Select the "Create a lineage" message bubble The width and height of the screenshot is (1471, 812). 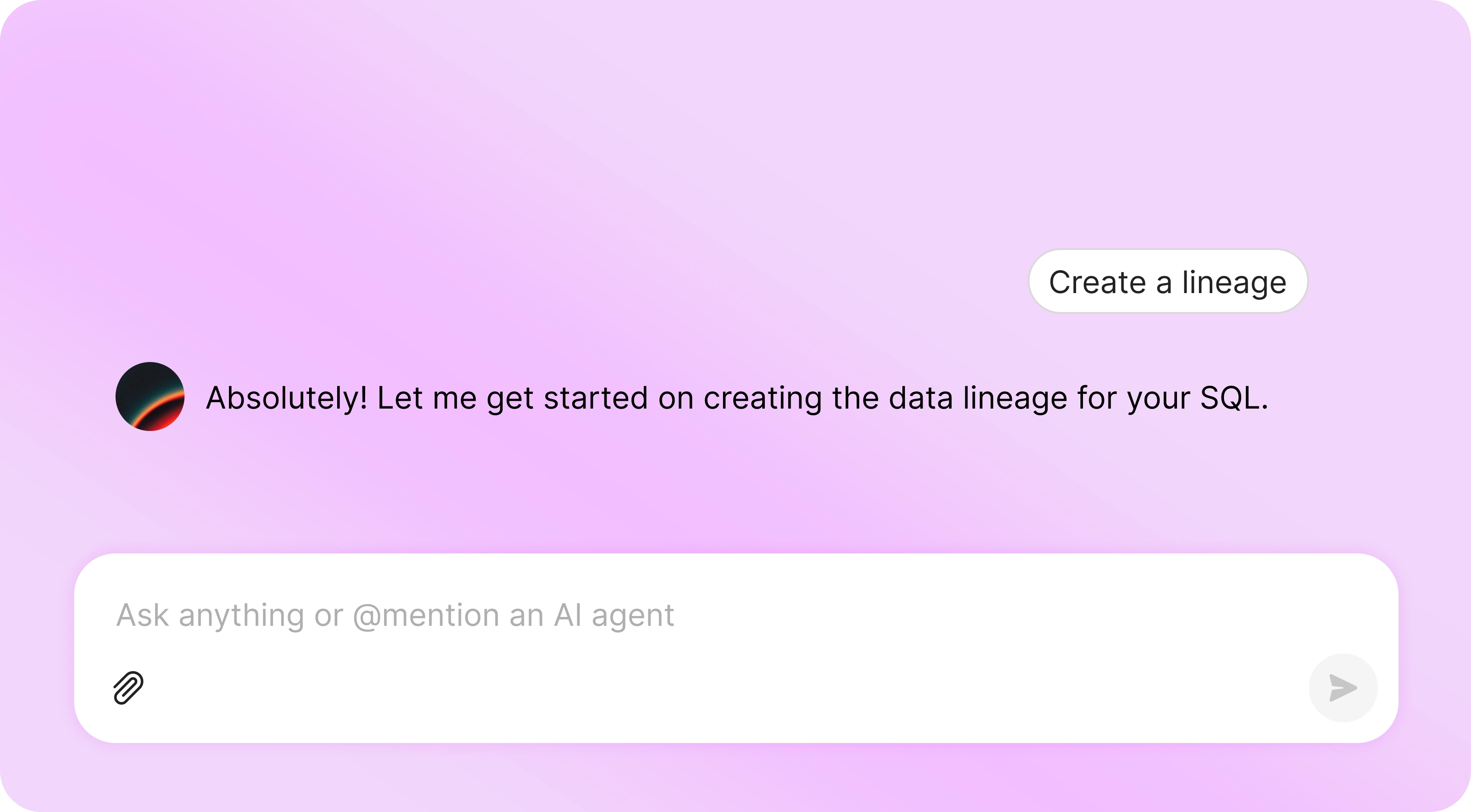[x=1168, y=281]
